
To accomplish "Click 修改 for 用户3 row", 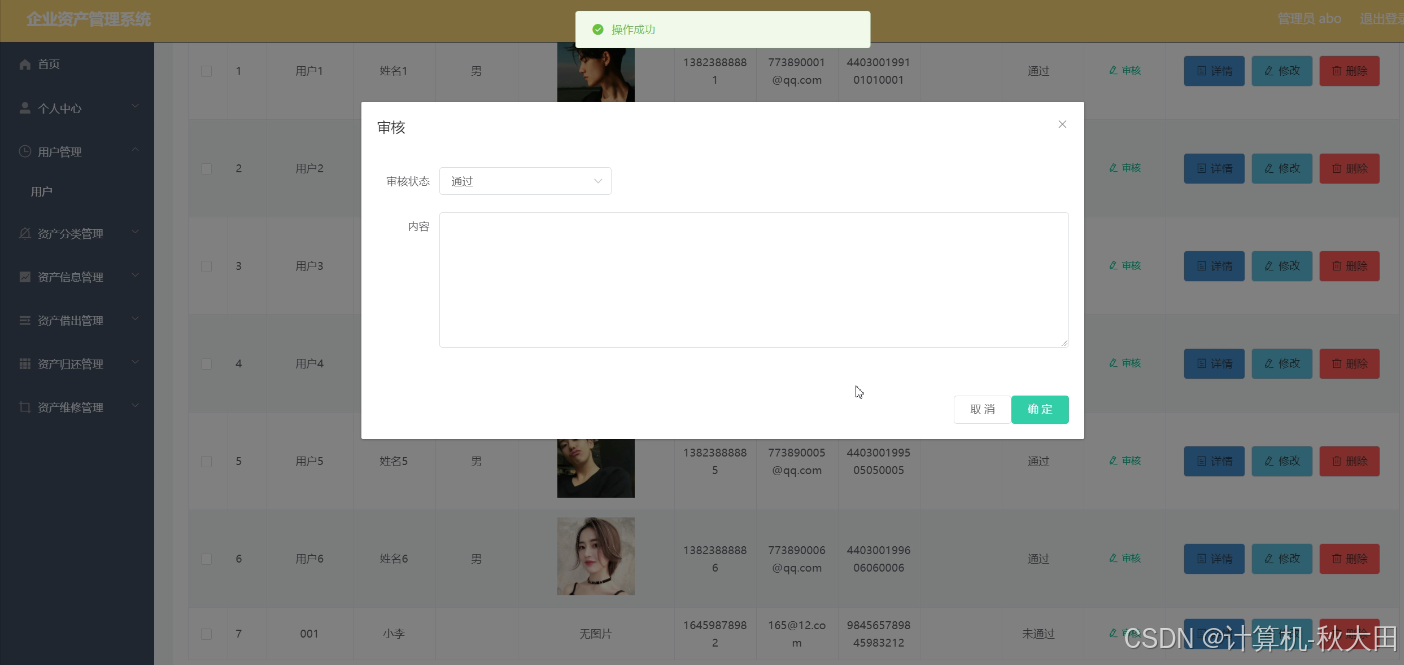I will 1282,266.
